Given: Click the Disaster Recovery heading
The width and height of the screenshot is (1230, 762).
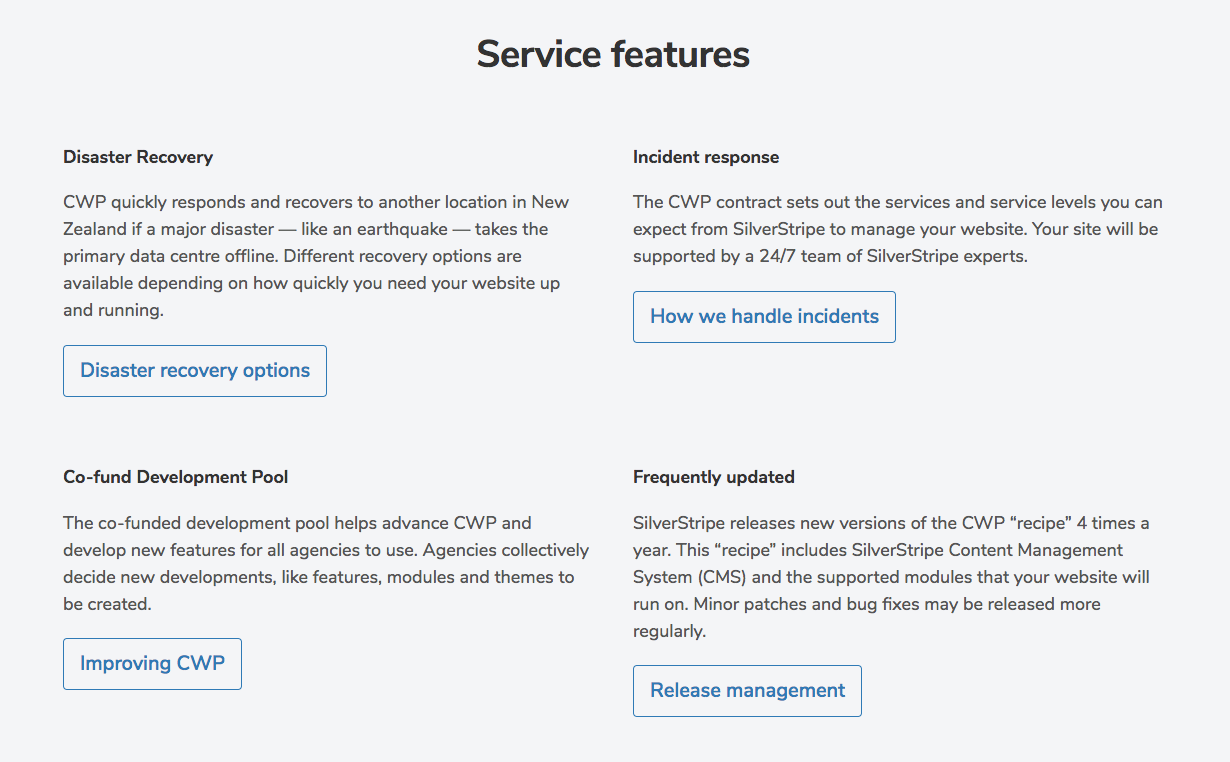Looking at the screenshot, I should coord(138,157).
